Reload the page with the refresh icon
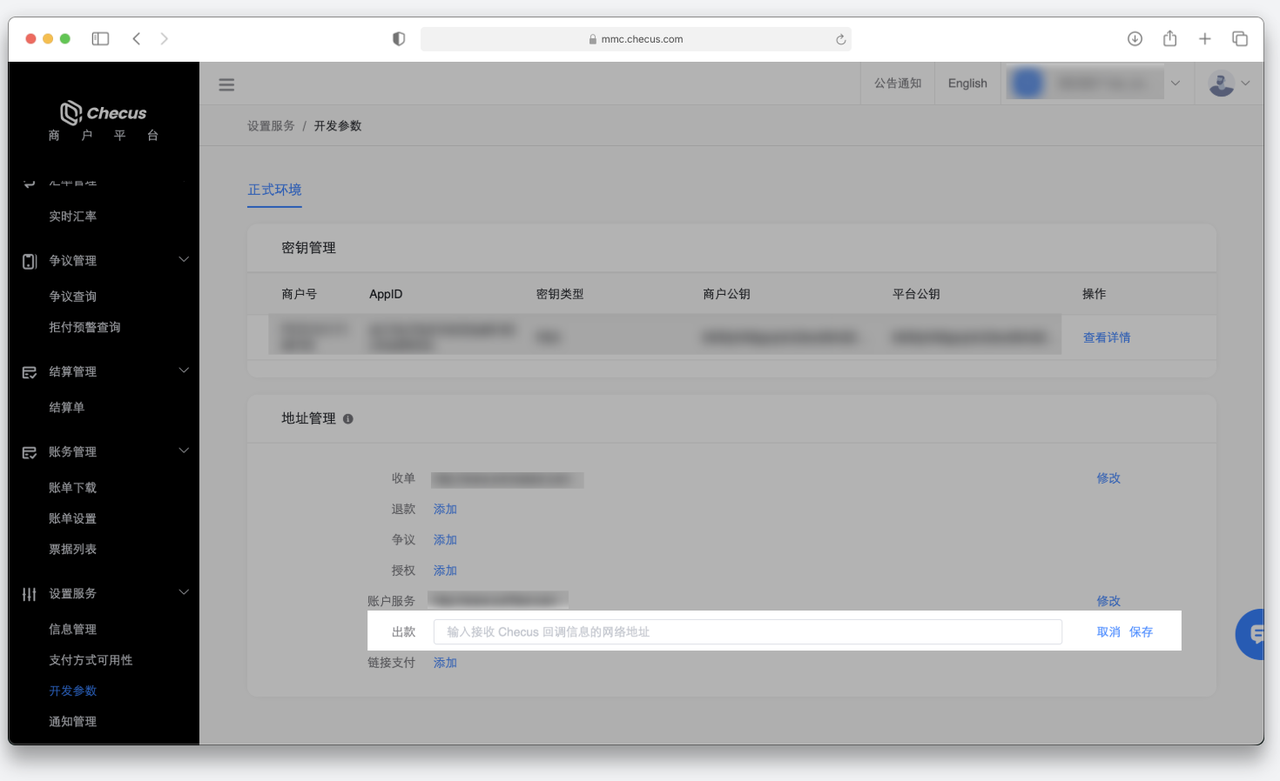This screenshot has height=781, width=1280. click(x=841, y=40)
